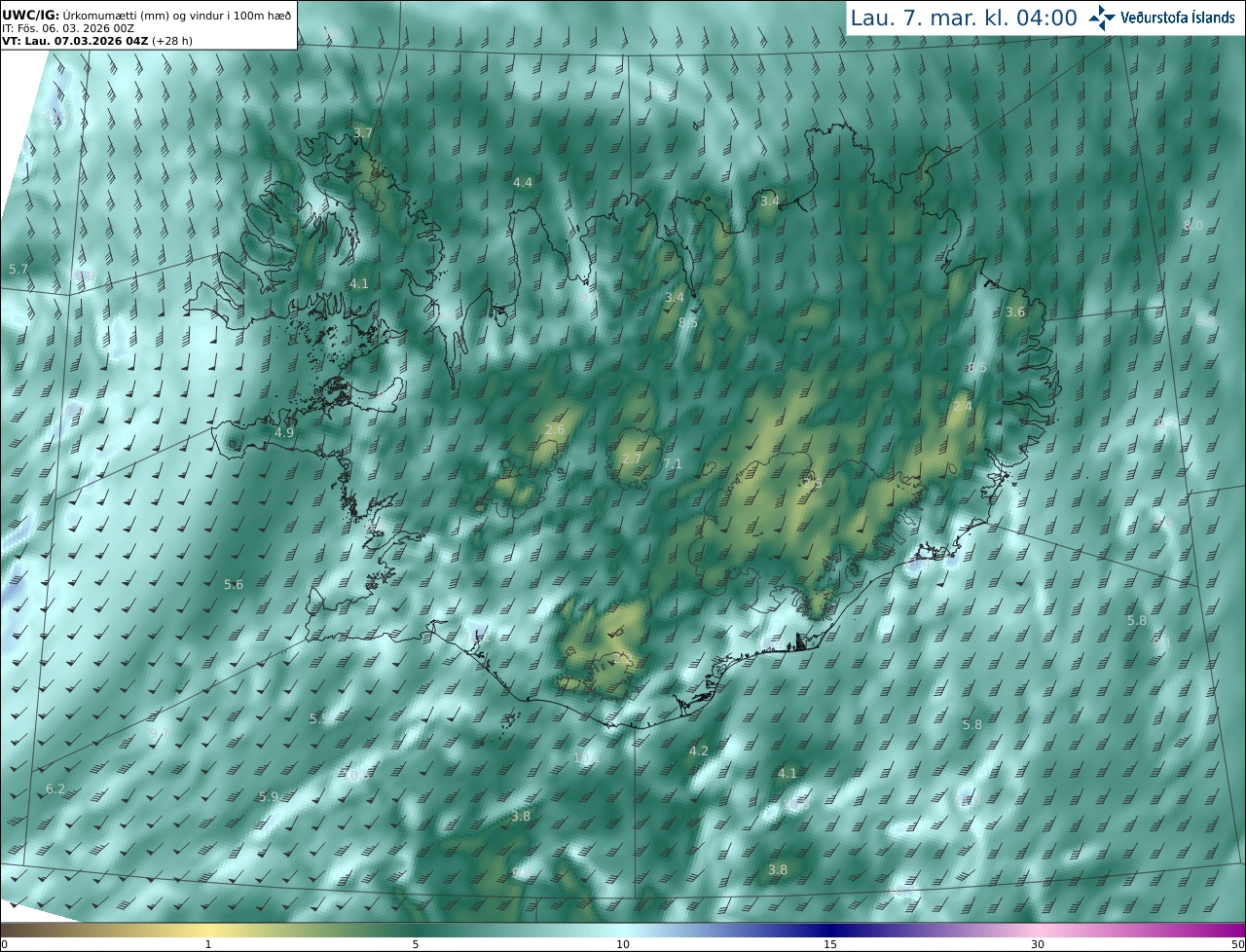1246x952 pixels.
Task: Click the 3.7 value on the map
Action: point(363,132)
